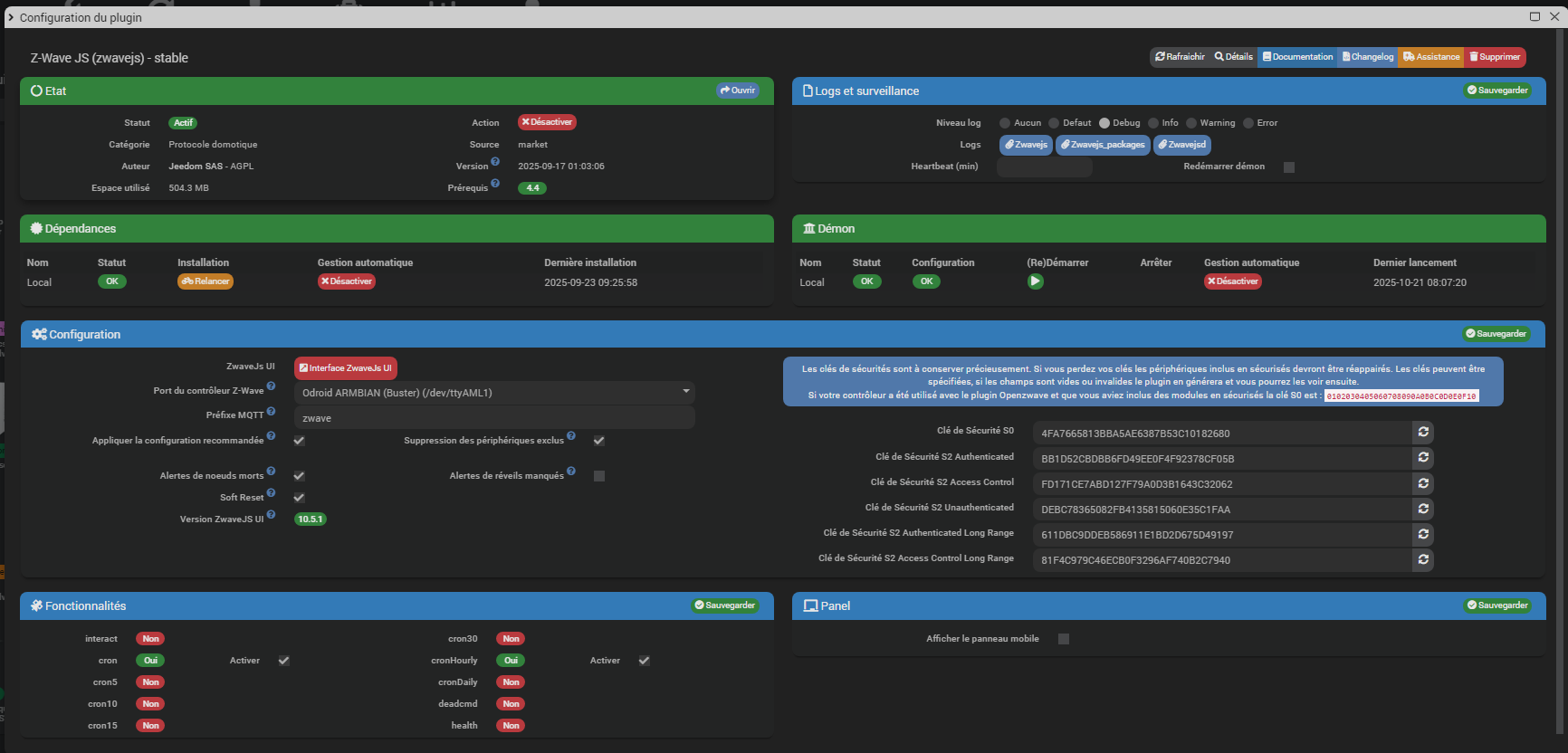This screenshot has width=1568, height=753.
Task: Relaunch dependencies installation with Relancer
Action: pyautogui.click(x=206, y=281)
